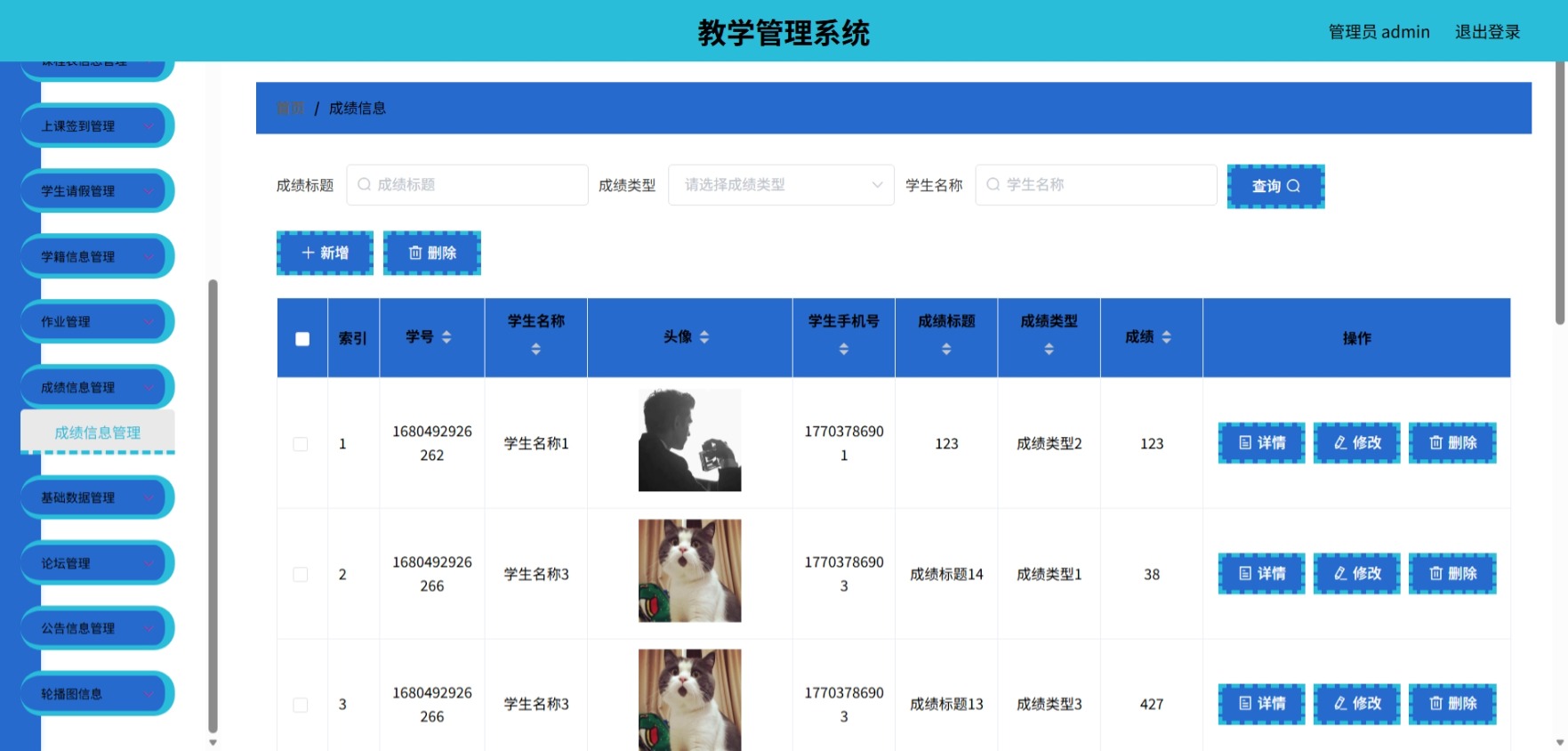Click 管理员 admin in the header
The image size is (1568, 751).
pos(1379,32)
